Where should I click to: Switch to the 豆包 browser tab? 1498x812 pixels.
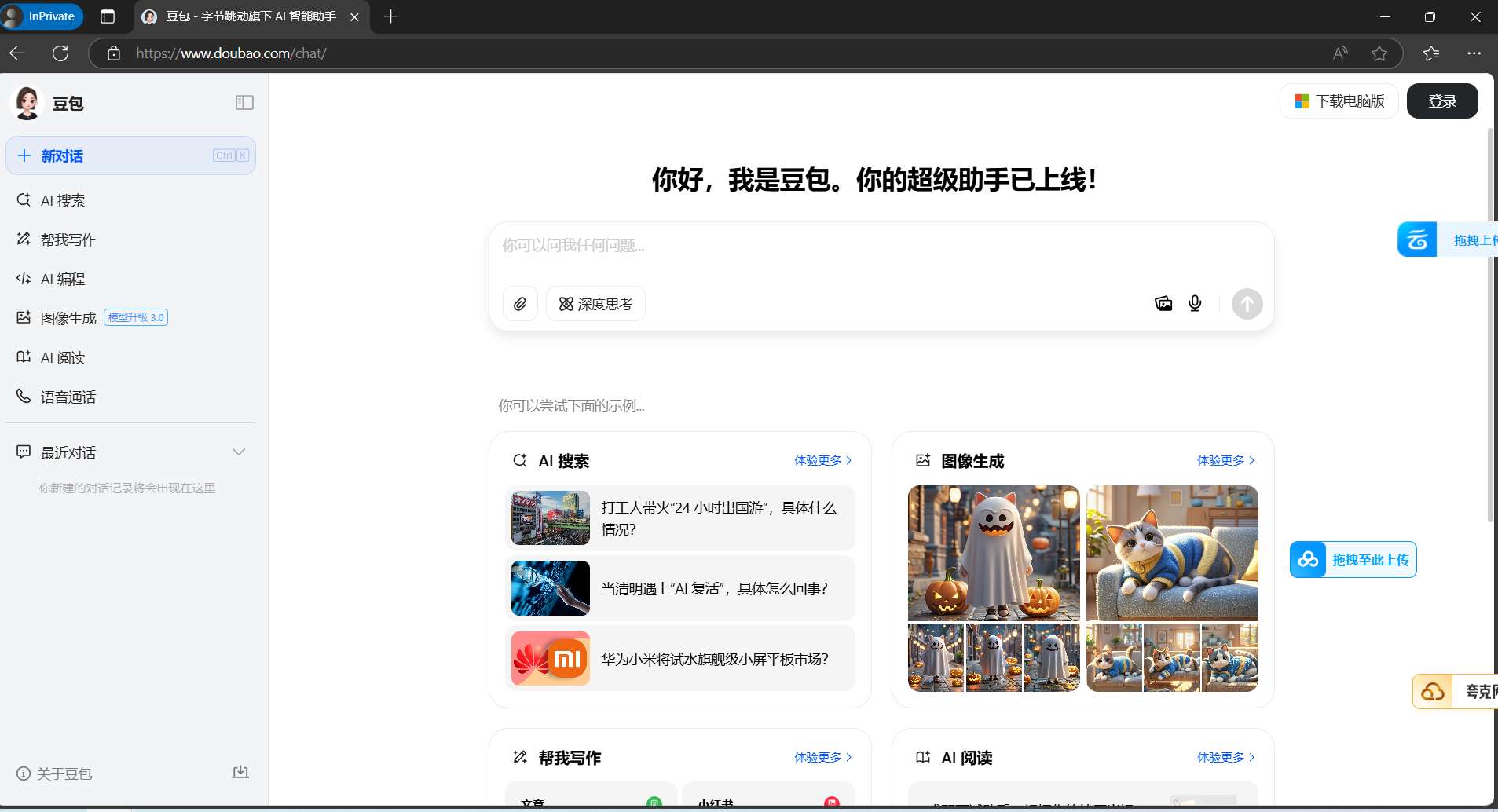(x=251, y=16)
